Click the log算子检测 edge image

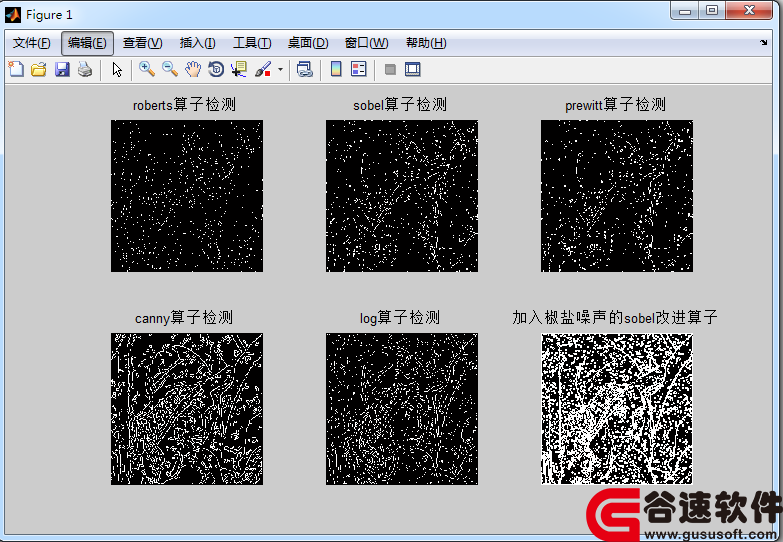click(x=402, y=409)
